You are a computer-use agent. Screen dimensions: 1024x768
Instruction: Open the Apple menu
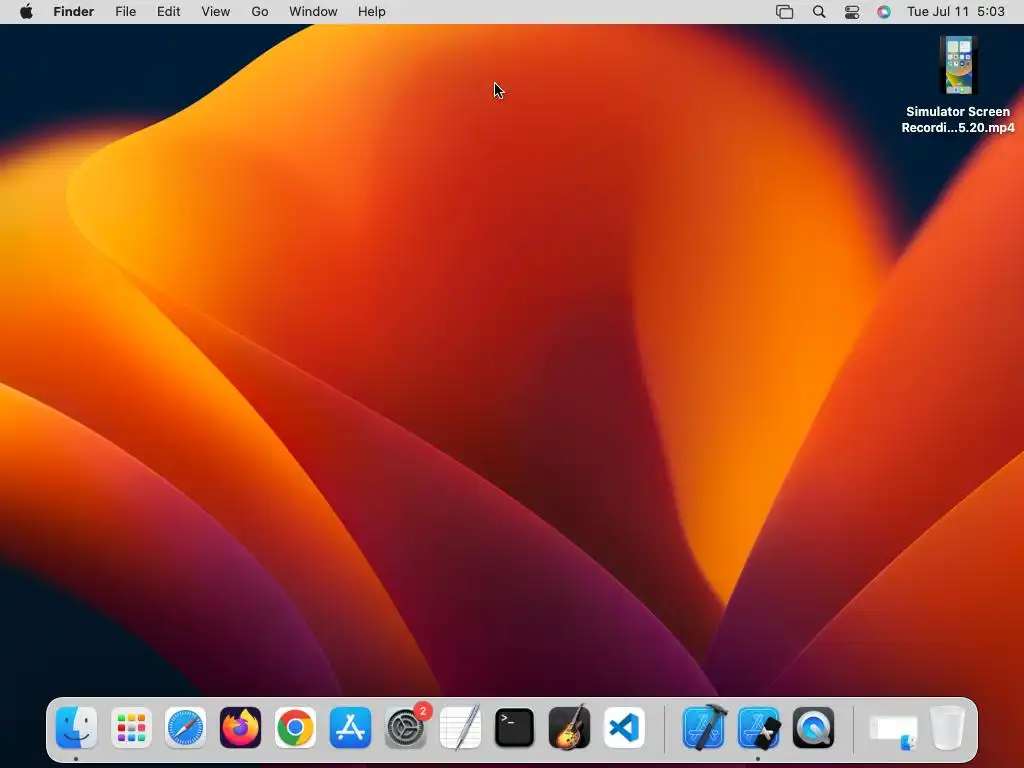[x=26, y=12]
